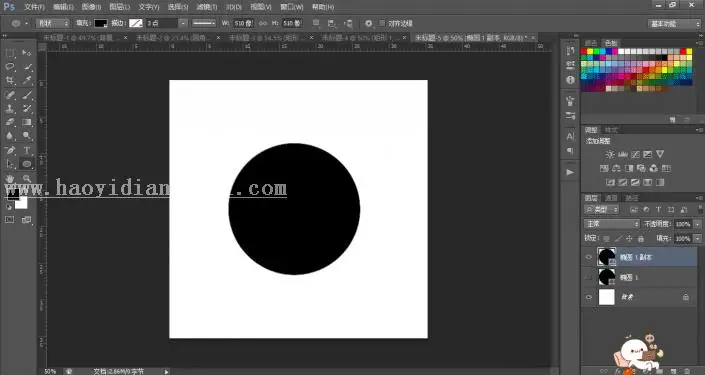The height and width of the screenshot is (375, 705).
Task: Add Exposure adjustment icon
Action: pos(647,154)
